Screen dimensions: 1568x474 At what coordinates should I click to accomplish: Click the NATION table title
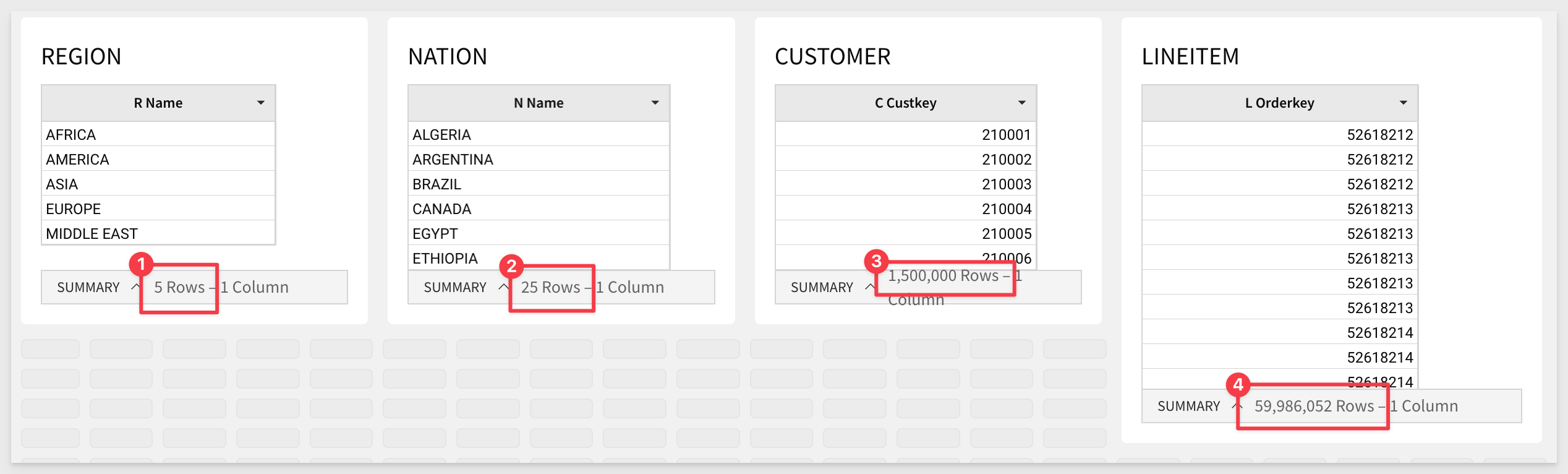pyautogui.click(x=448, y=56)
